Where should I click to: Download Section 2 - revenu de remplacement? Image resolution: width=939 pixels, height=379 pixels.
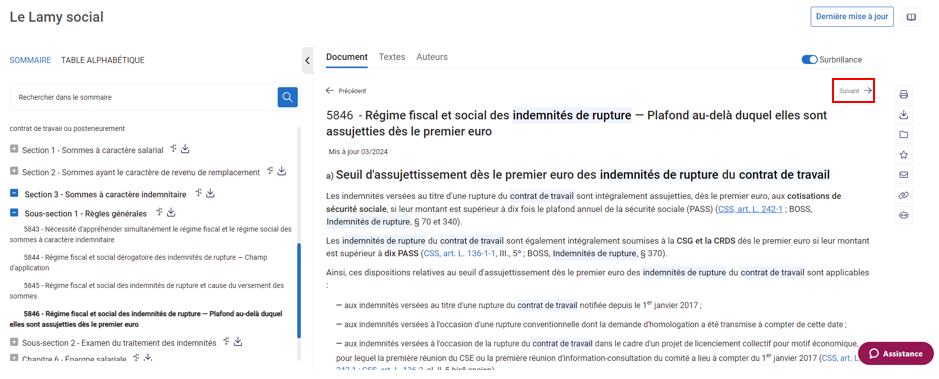click(x=281, y=171)
